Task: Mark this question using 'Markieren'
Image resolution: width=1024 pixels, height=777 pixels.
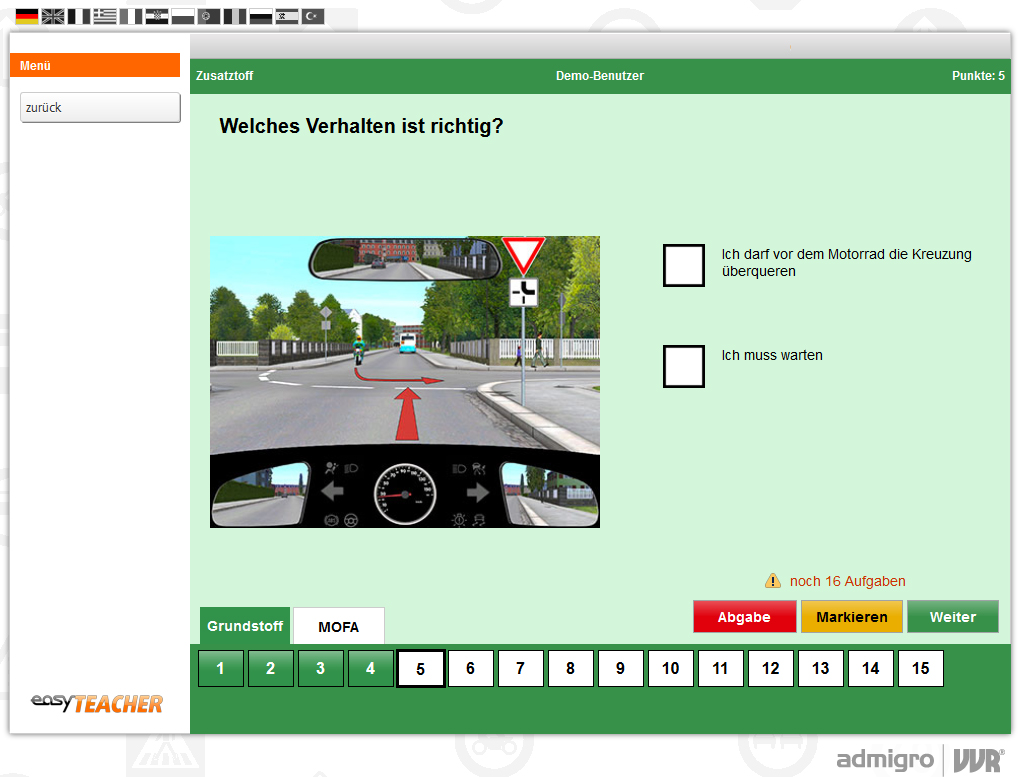Action: [x=851, y=616]
